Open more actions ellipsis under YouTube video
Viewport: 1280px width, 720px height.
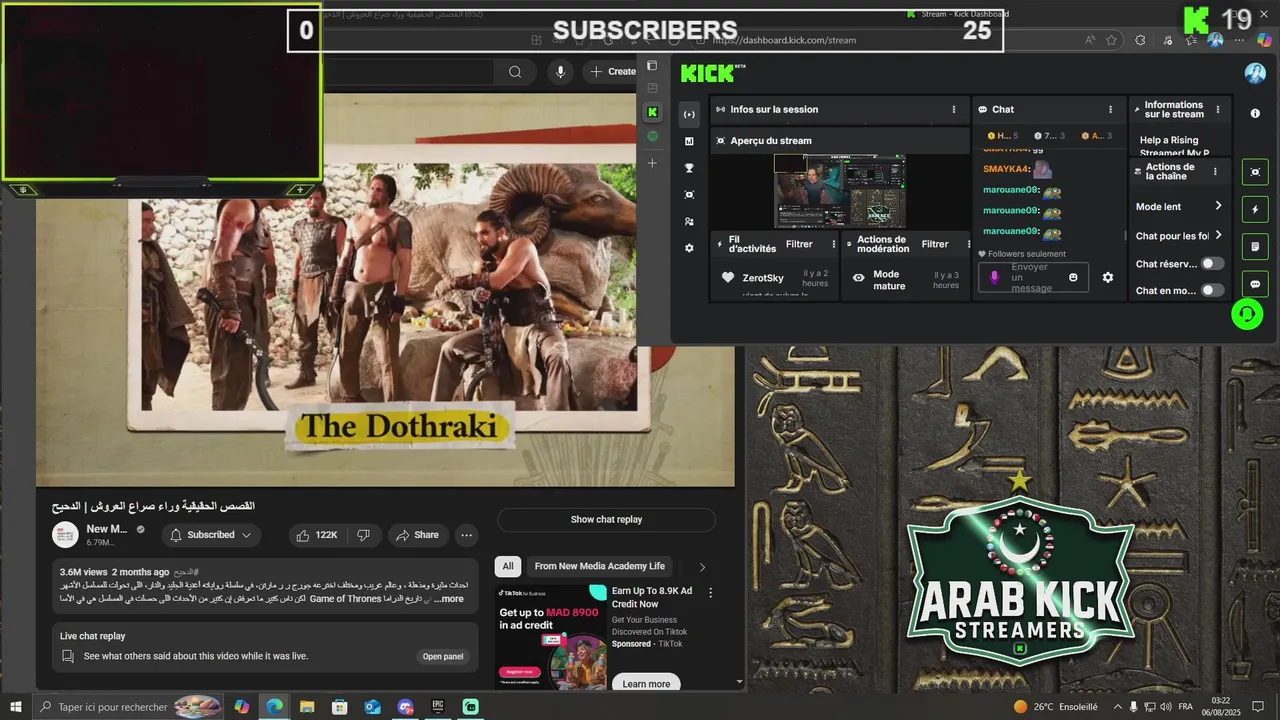point(466,535)
